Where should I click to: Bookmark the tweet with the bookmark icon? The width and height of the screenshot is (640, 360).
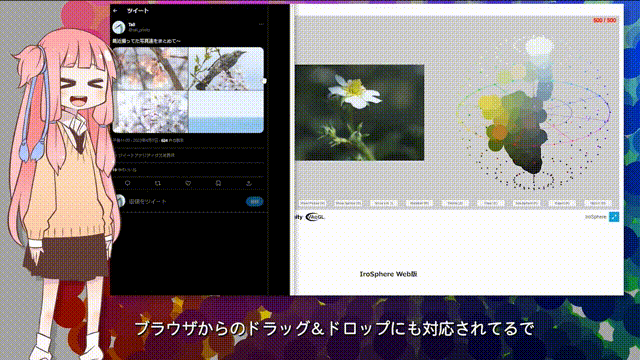click(x=218, y=184)
